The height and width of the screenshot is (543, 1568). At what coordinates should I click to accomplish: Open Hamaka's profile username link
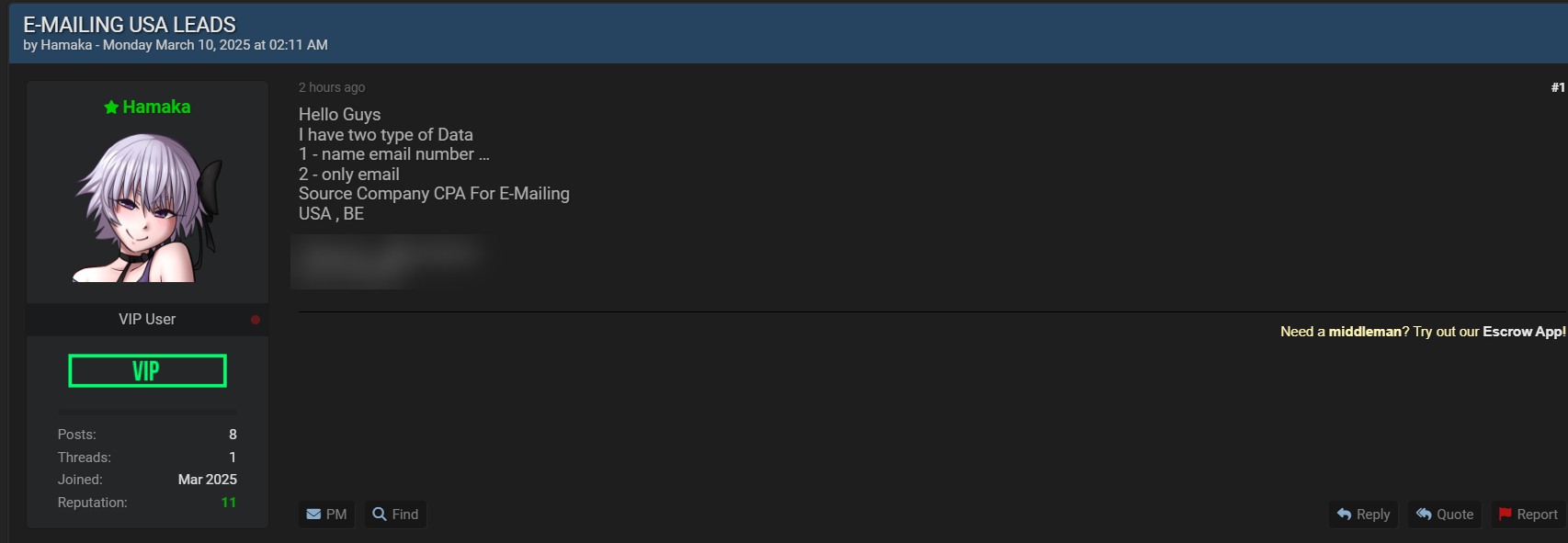click(x=156, y=107)
